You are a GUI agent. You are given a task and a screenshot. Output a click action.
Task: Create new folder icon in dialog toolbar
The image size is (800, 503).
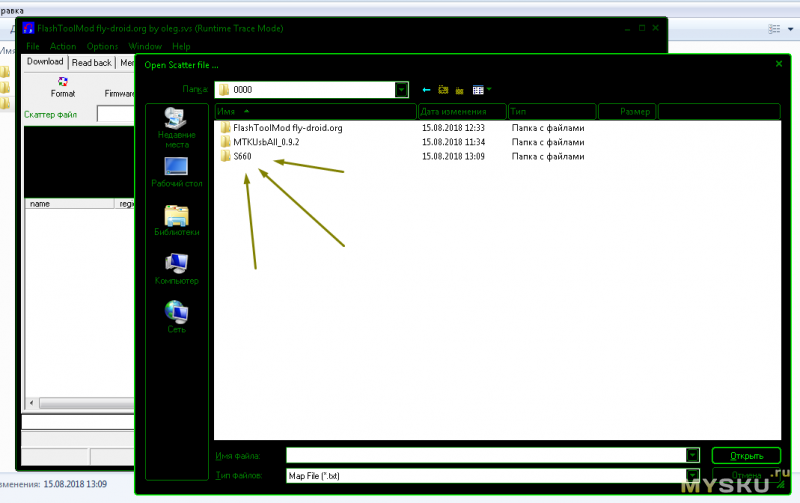click(x=460, y=90)
